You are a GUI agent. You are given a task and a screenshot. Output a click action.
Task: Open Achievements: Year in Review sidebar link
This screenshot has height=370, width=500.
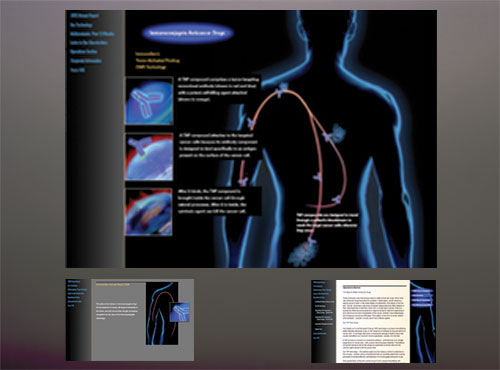92,34
